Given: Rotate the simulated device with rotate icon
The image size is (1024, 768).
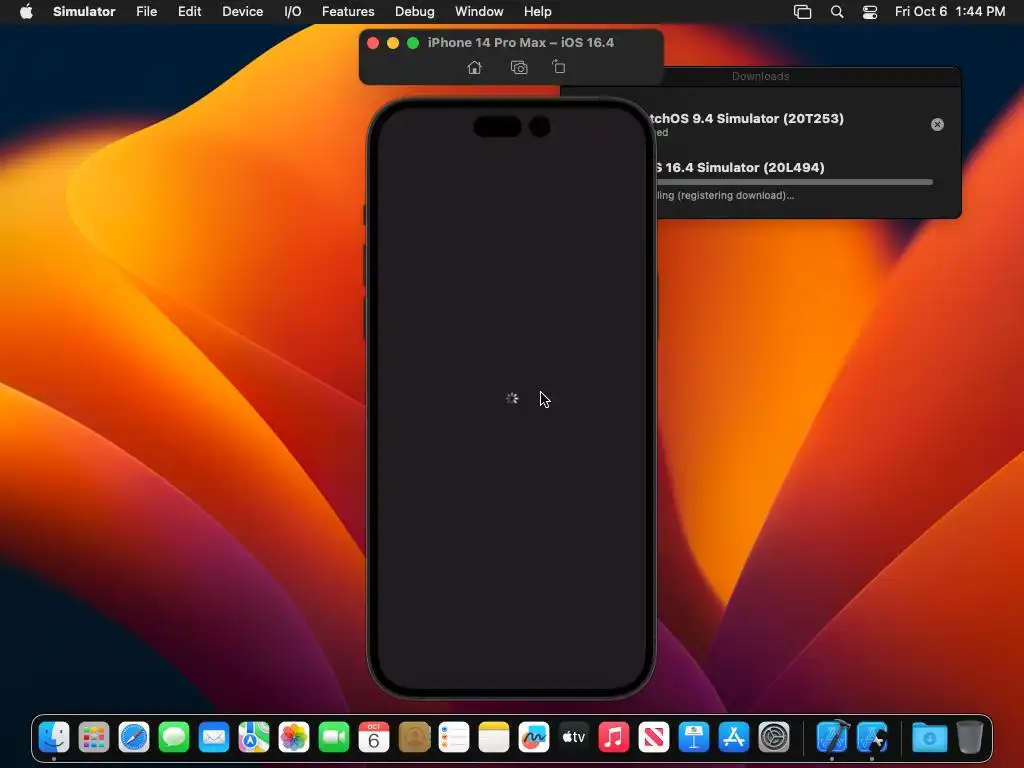Looking at the screenshot, I should pos(558,67).
